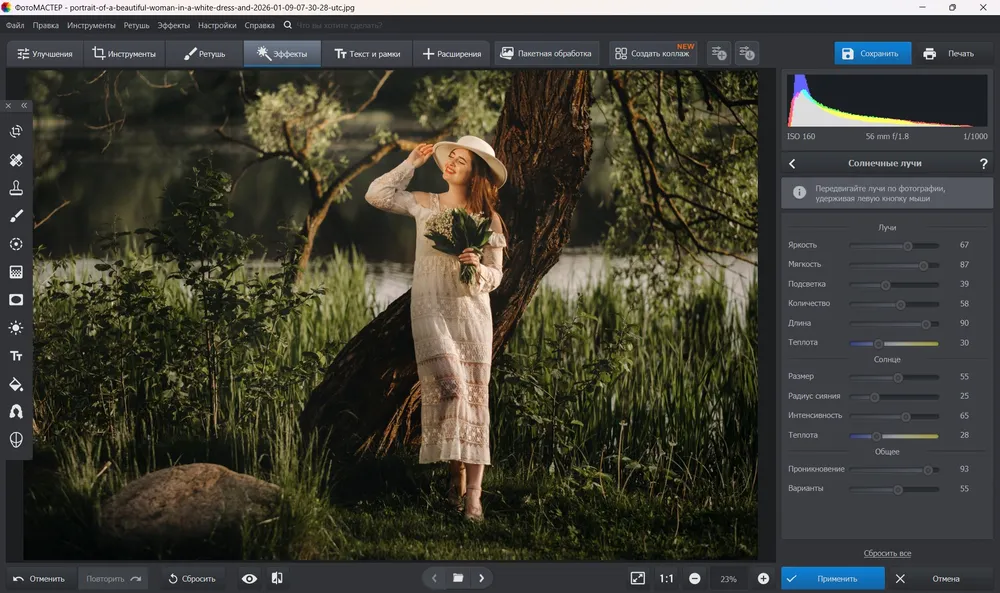Image resolution: width=1000 pixels, height=593 pixels.
Task: Click the zoom in plus icon
Action: coord(763,578)
